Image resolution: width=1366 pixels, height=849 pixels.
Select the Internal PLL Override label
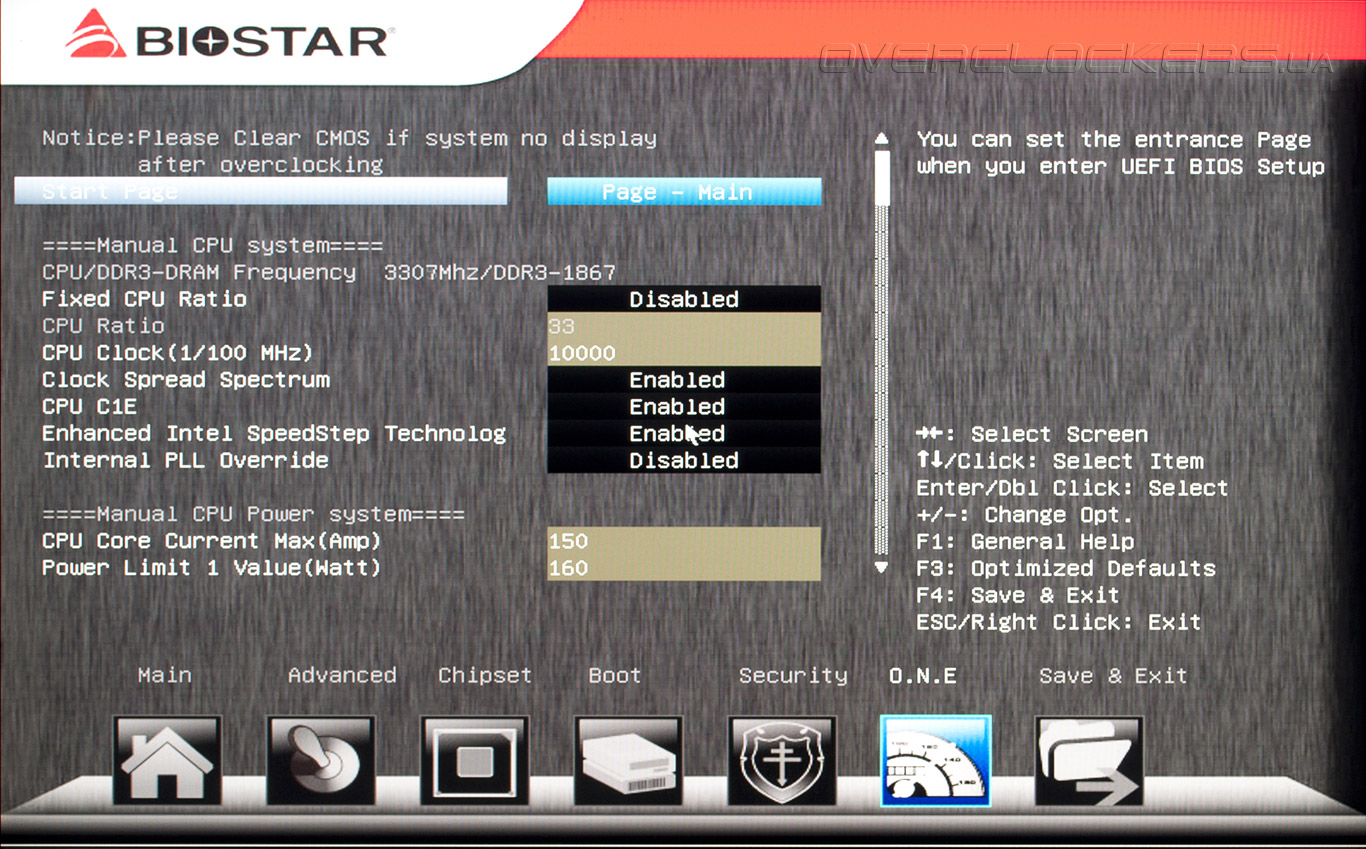tap(185, 461)
